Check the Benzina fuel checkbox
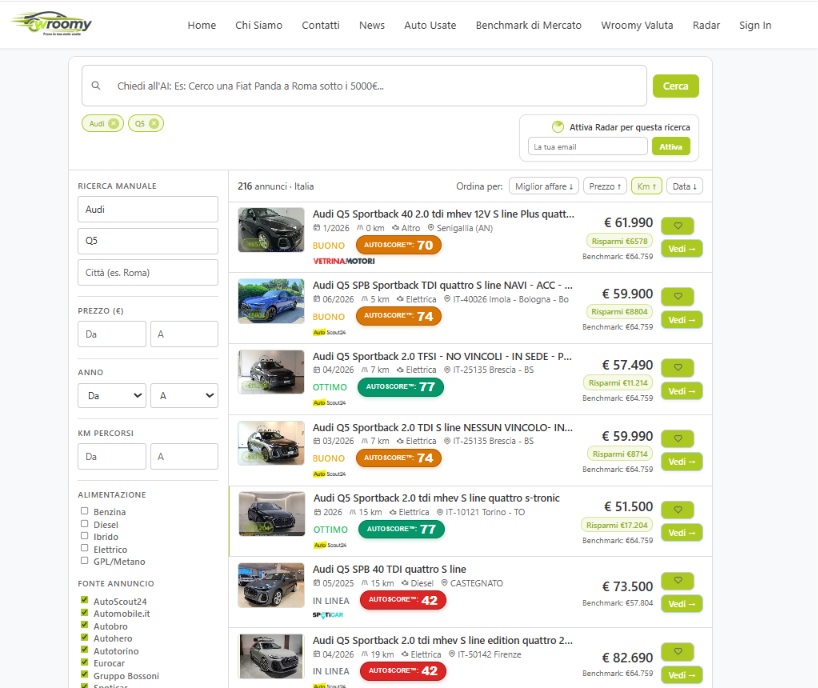This screenshot has height=688, width=818. point(85,511)
